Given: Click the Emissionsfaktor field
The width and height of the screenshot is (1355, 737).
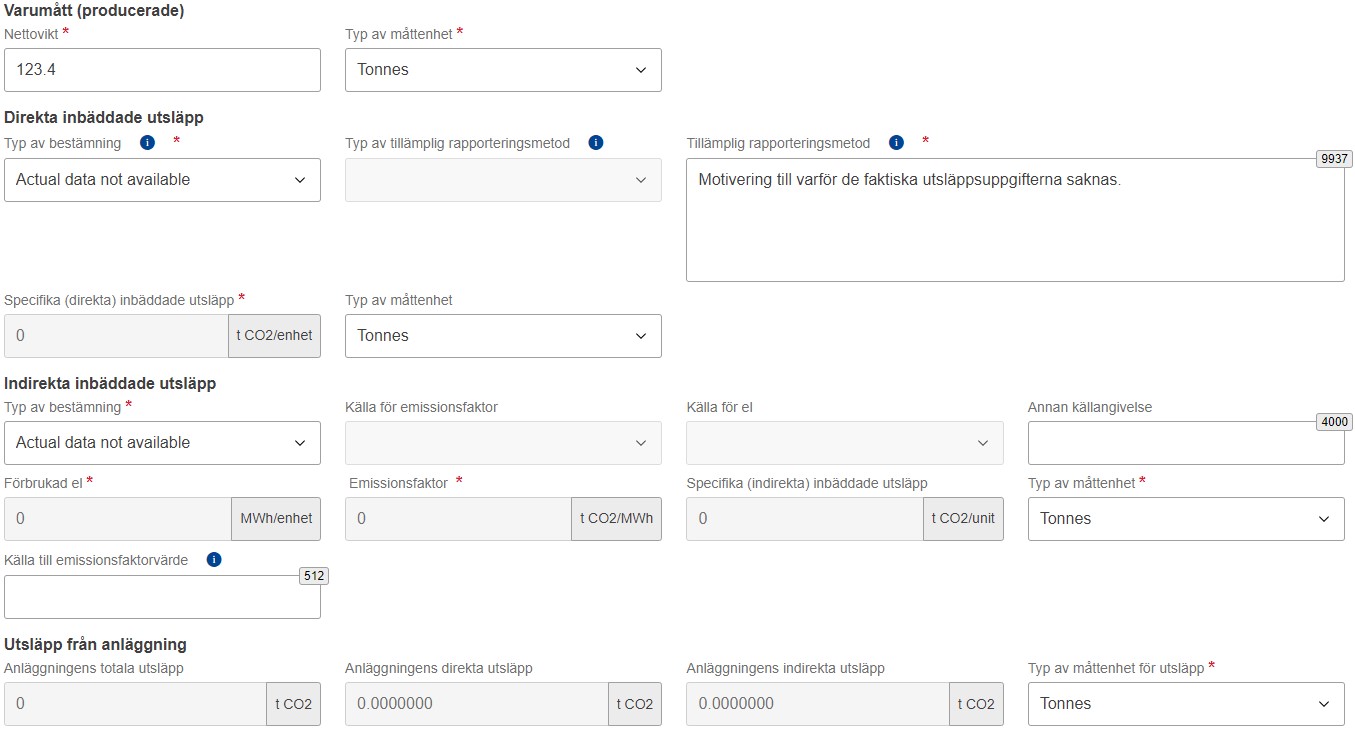Looking at the screenshot, I should [458, 519].
